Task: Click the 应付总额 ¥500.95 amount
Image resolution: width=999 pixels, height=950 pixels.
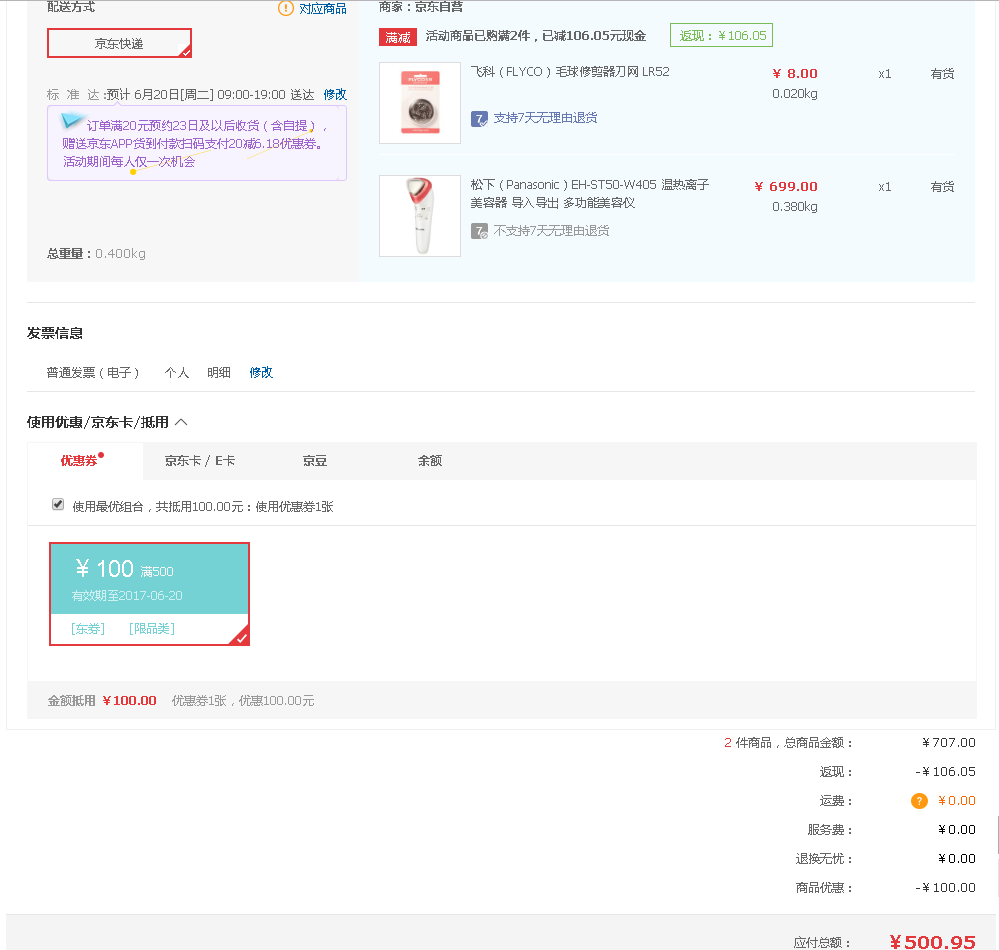Action: (x=932, y=942)
